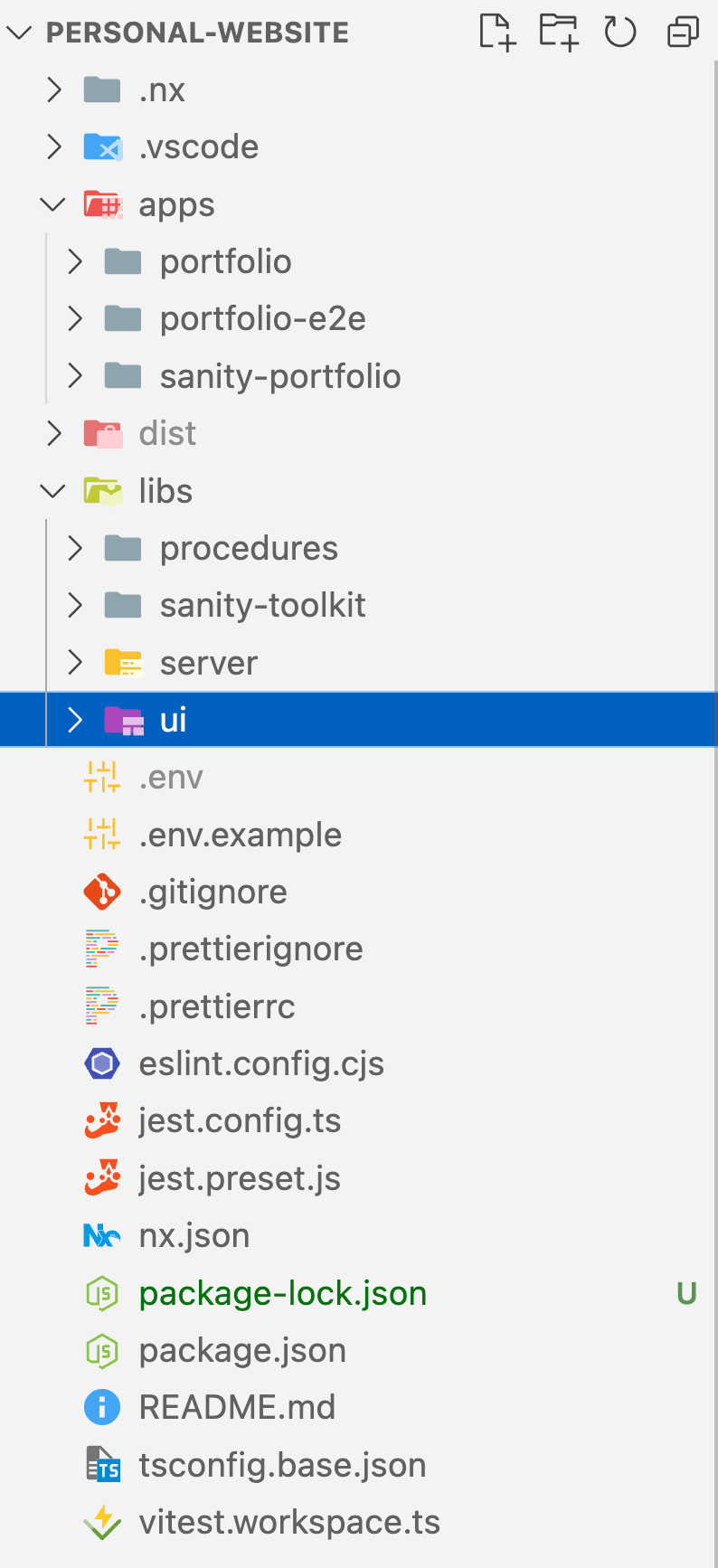Click the New File icon
Screen dimensions: 718x1568
tap(497, 33)
